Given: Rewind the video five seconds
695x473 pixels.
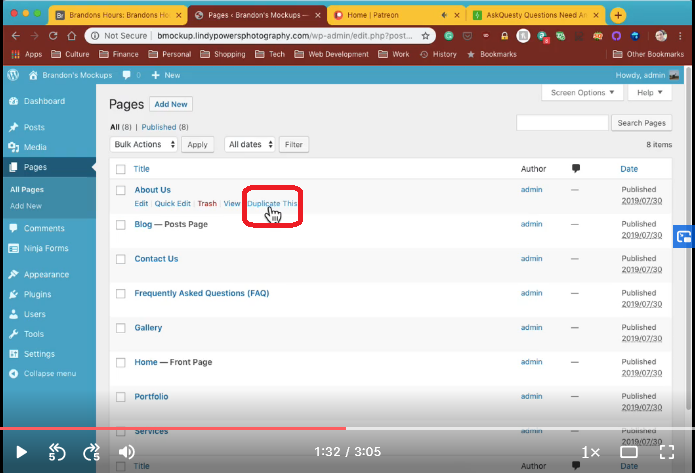Looking at the screenshot, I should 57,452.
